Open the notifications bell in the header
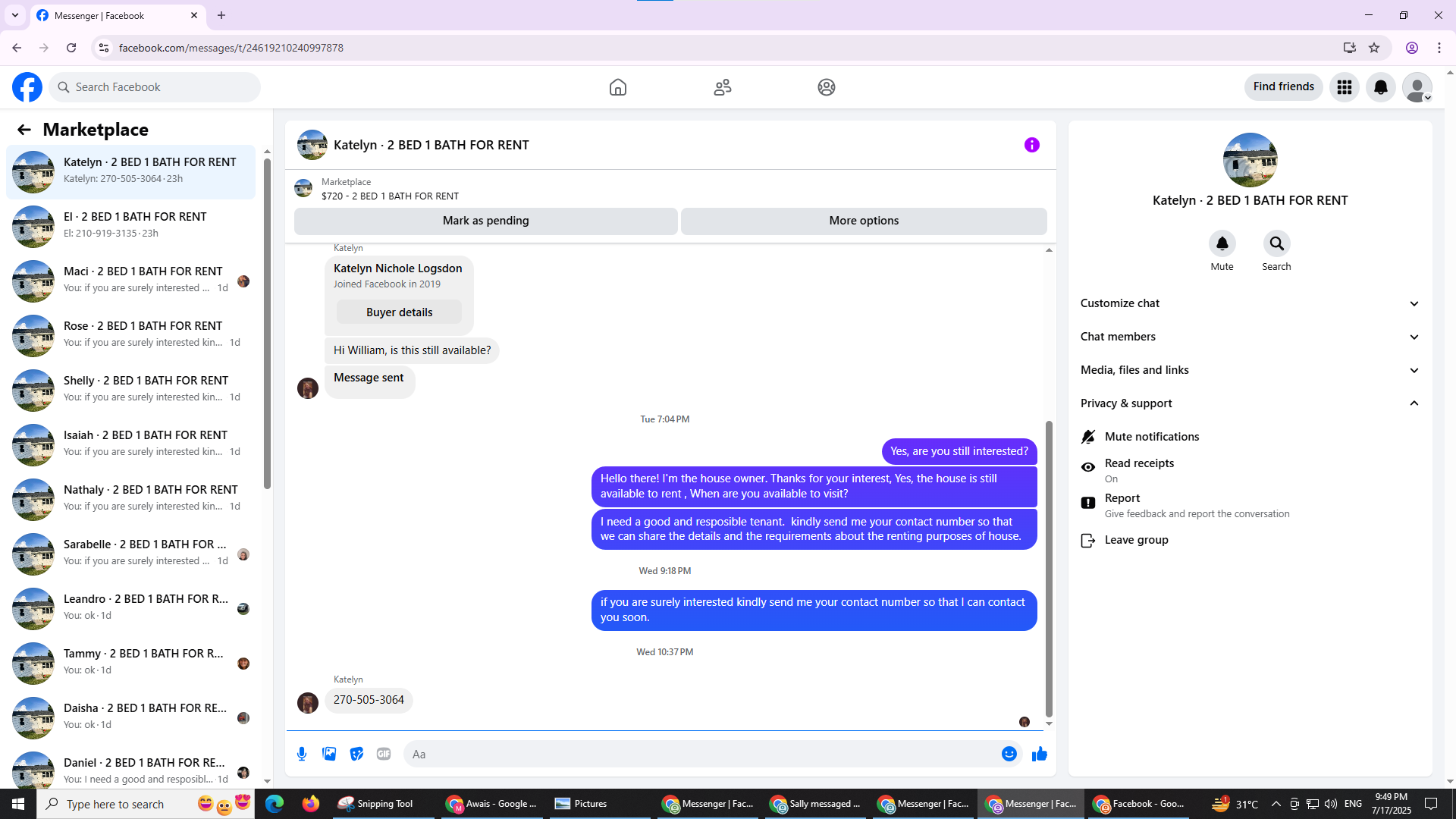This screenshot has width=1456, height=819. tap(1381, 87)
